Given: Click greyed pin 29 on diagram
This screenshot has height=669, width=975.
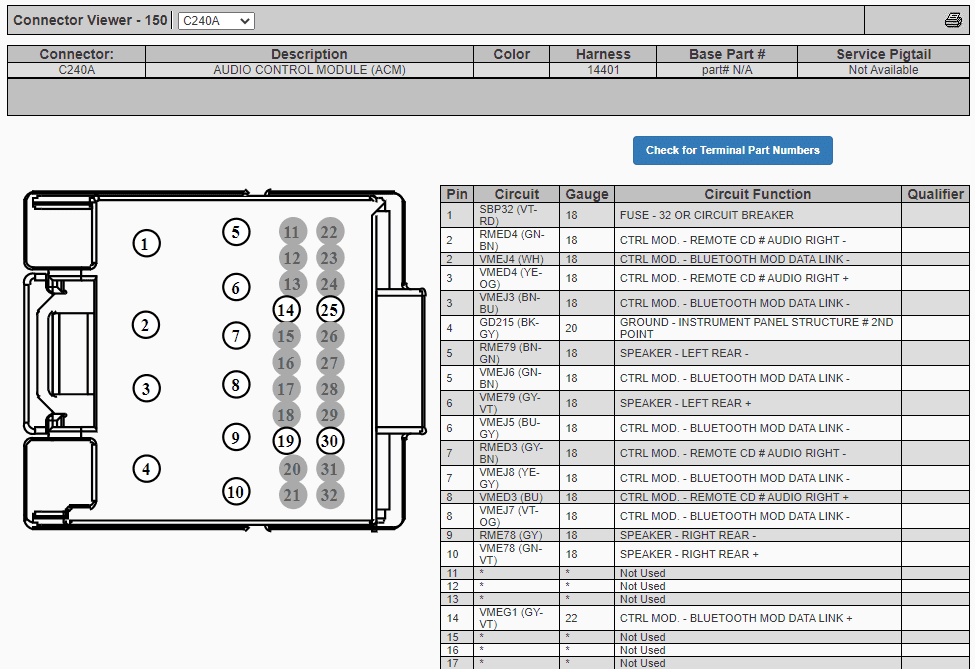Looking at the screenshot, I should pyautogui.click(x=330, y=415).
